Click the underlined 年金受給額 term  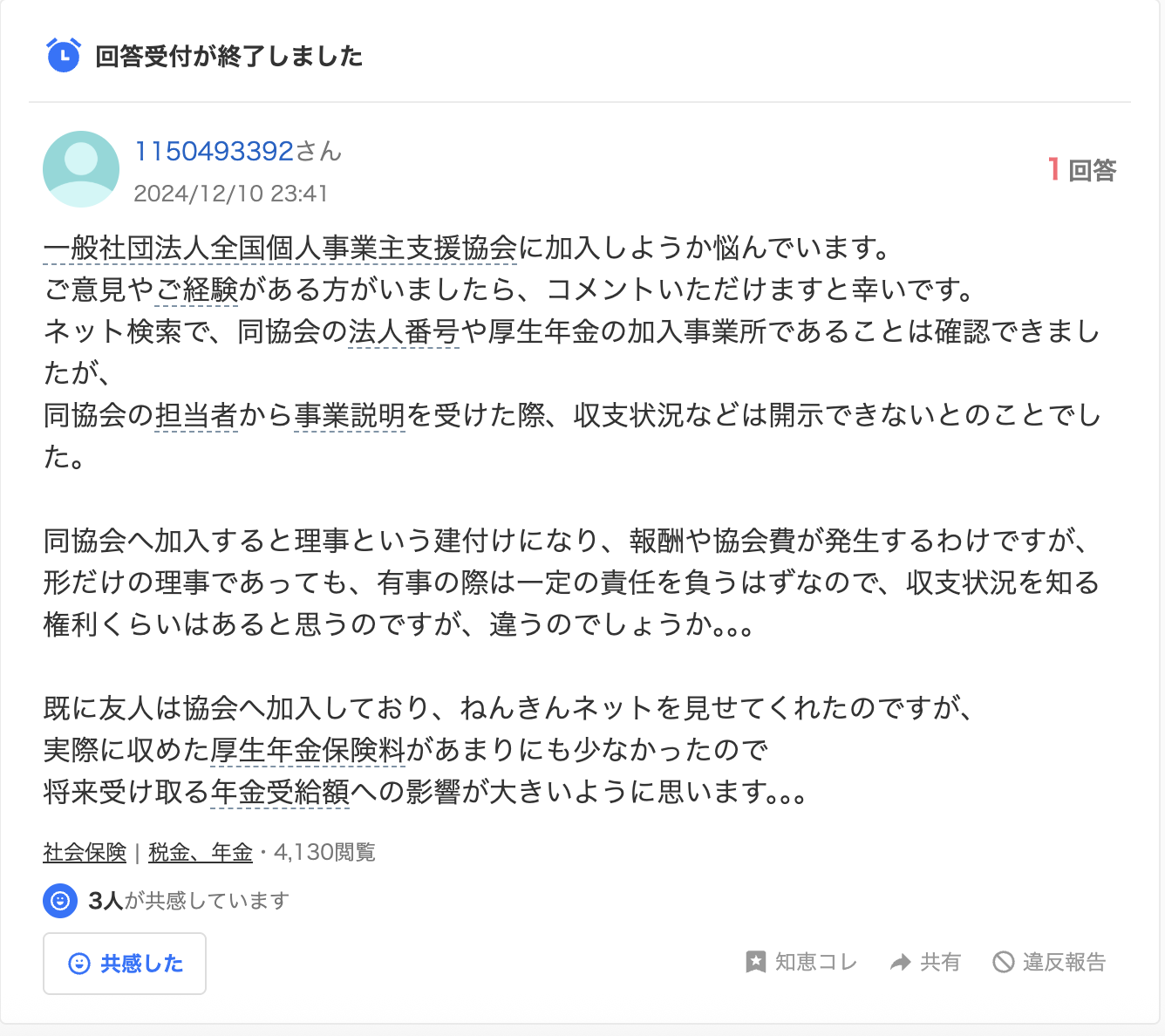click(x=279, y=794)
